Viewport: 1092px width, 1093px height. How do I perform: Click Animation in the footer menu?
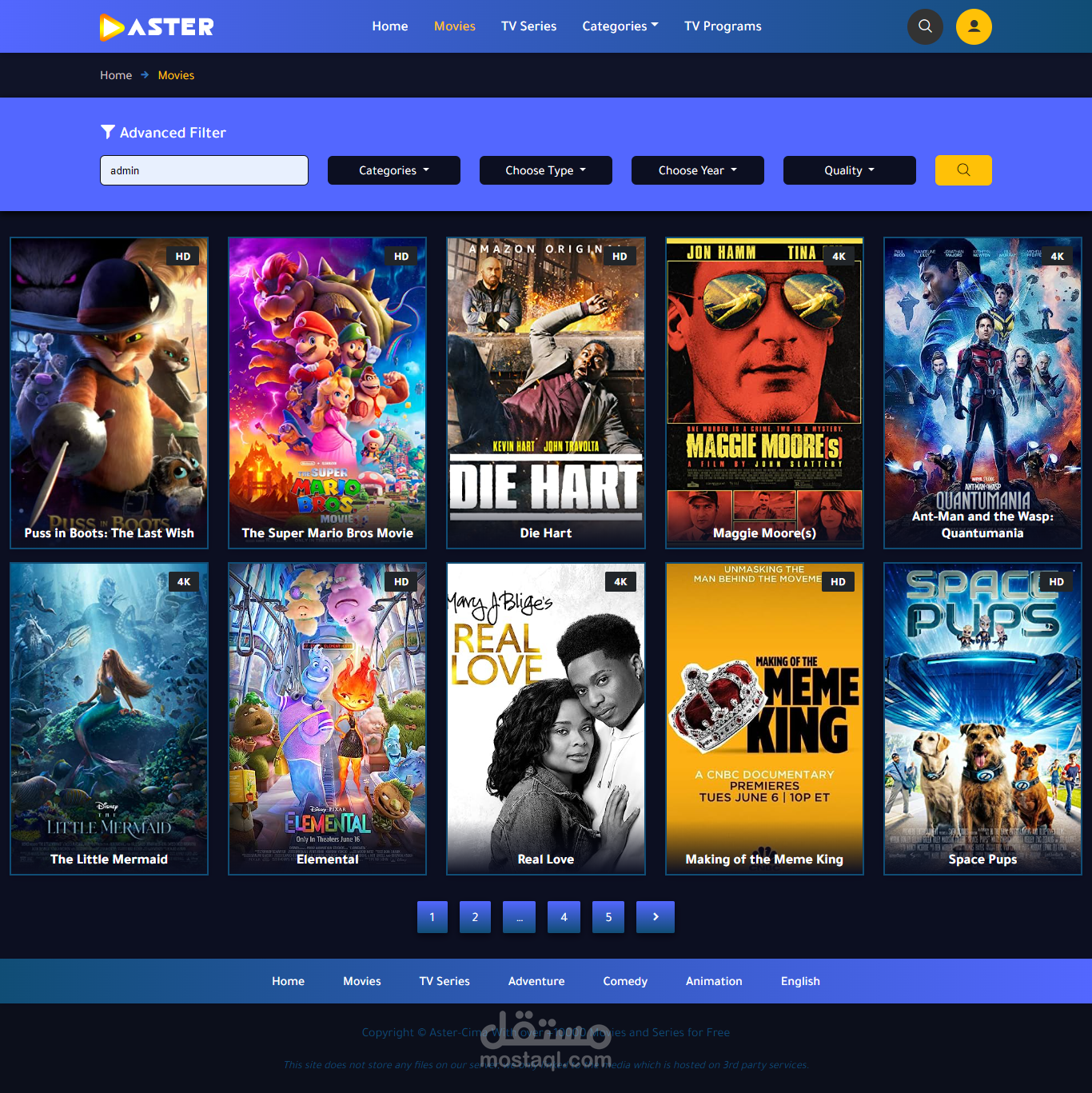[x=714, y=981]
